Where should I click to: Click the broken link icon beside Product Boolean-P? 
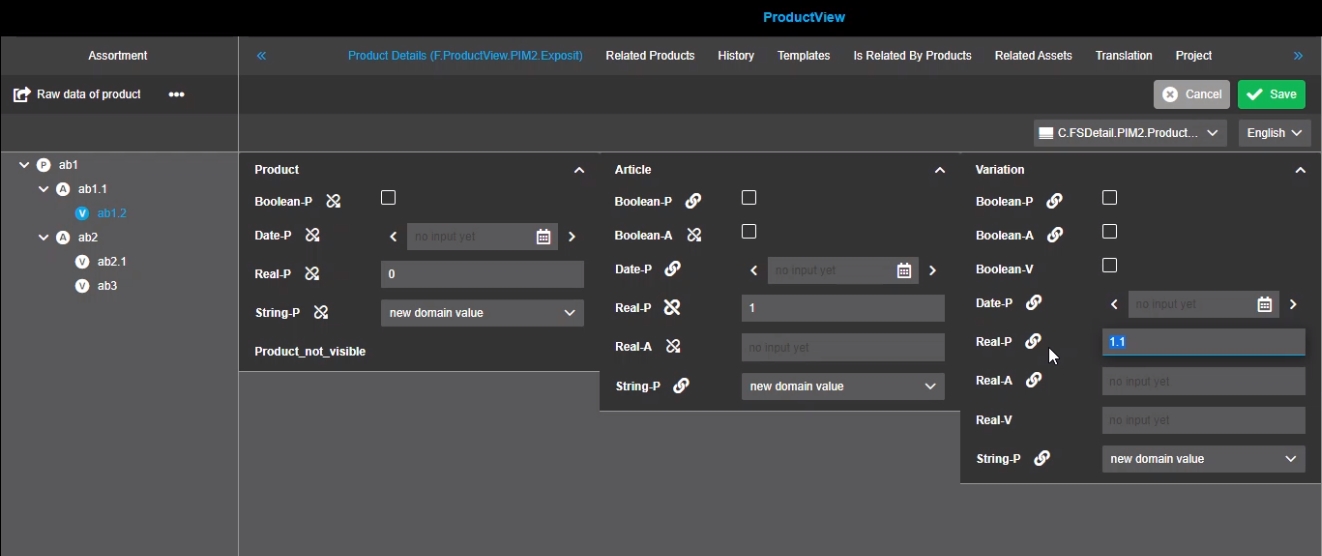[x=333, y=201]
